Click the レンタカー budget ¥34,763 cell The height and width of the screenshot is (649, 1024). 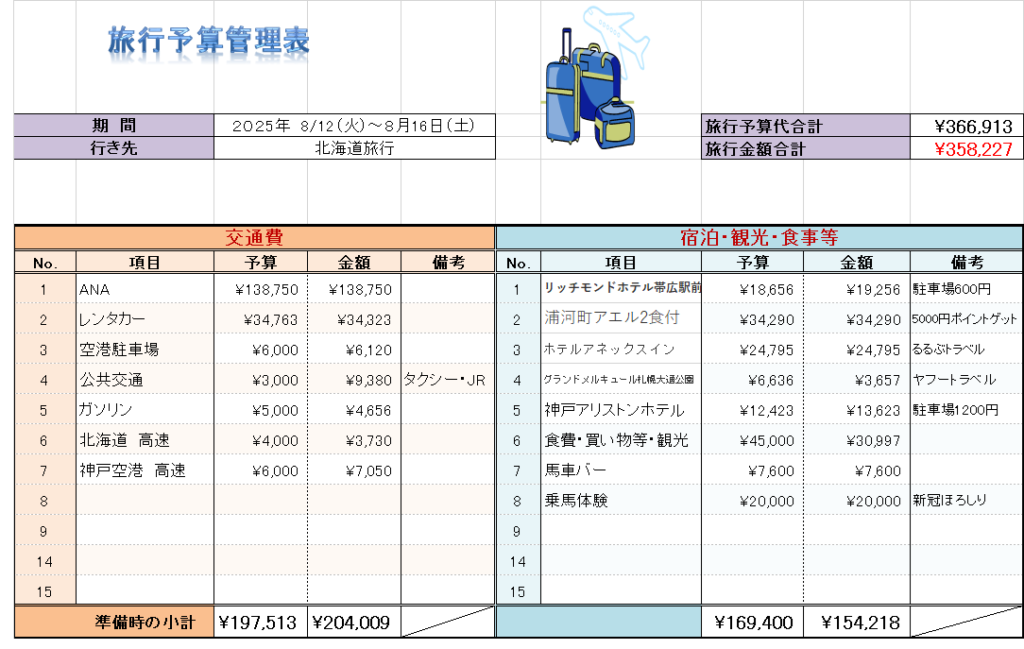coord(261,320)
